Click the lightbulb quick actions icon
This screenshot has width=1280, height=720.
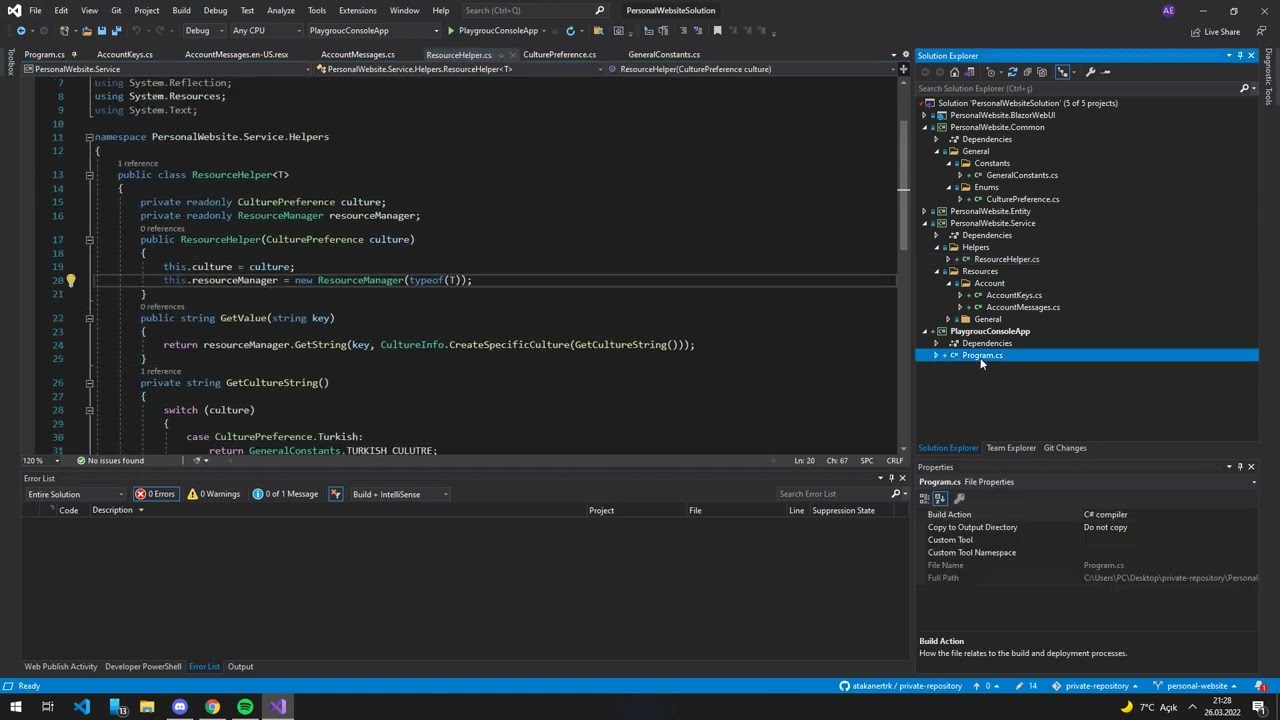click(70, 281)
